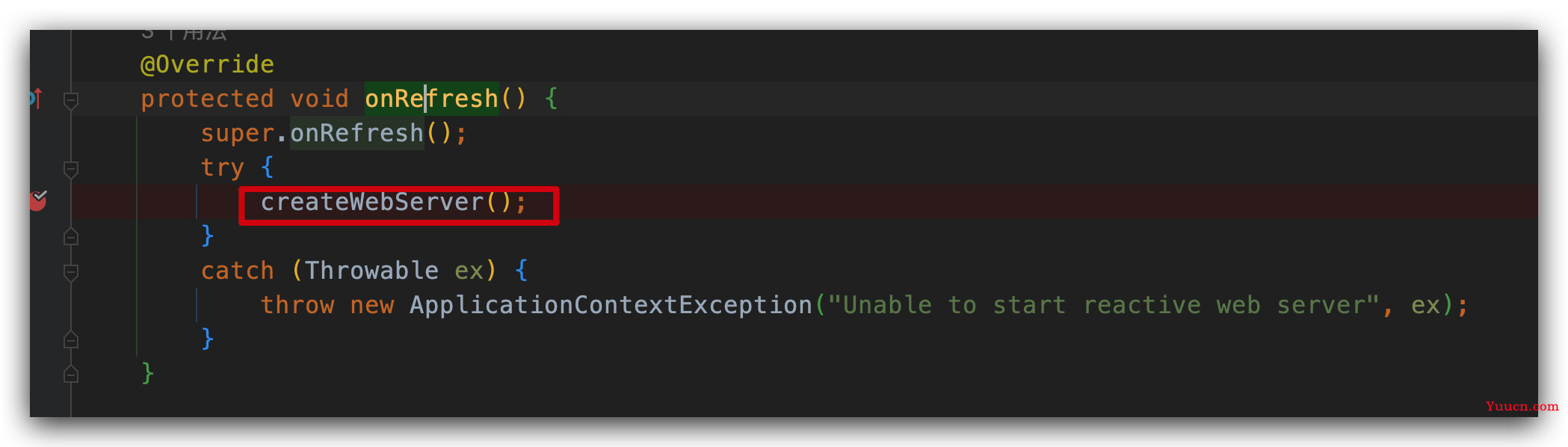Collapse the catch block fold marker

pos(71,272)
